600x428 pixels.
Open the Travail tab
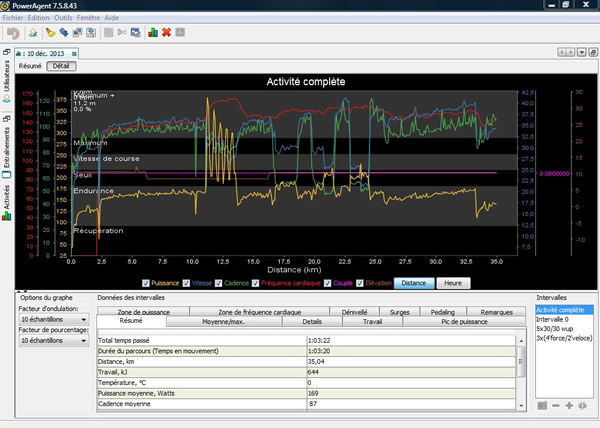click(372, 322)
